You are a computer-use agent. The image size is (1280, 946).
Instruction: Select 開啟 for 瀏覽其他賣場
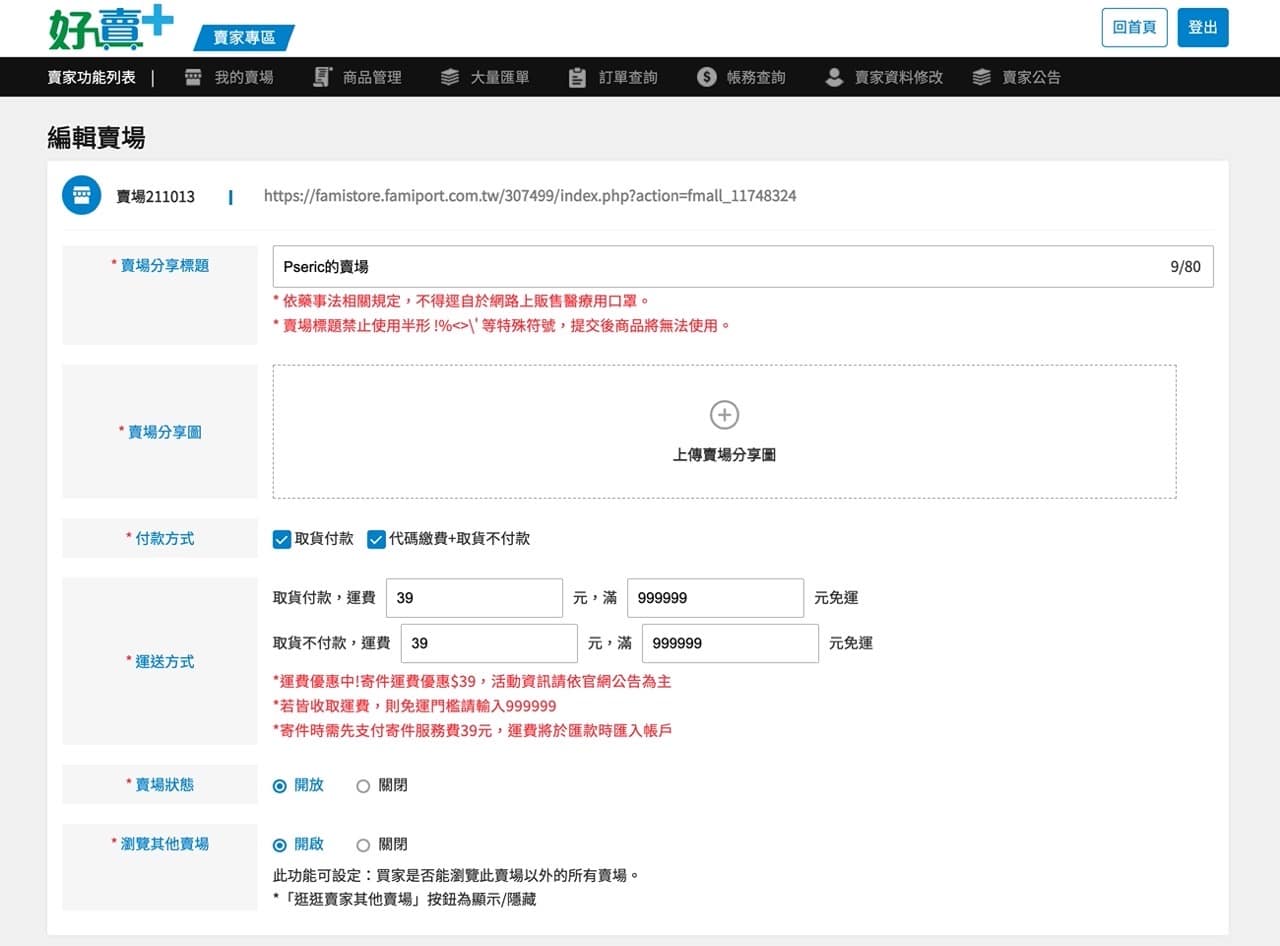click(280, 845)
